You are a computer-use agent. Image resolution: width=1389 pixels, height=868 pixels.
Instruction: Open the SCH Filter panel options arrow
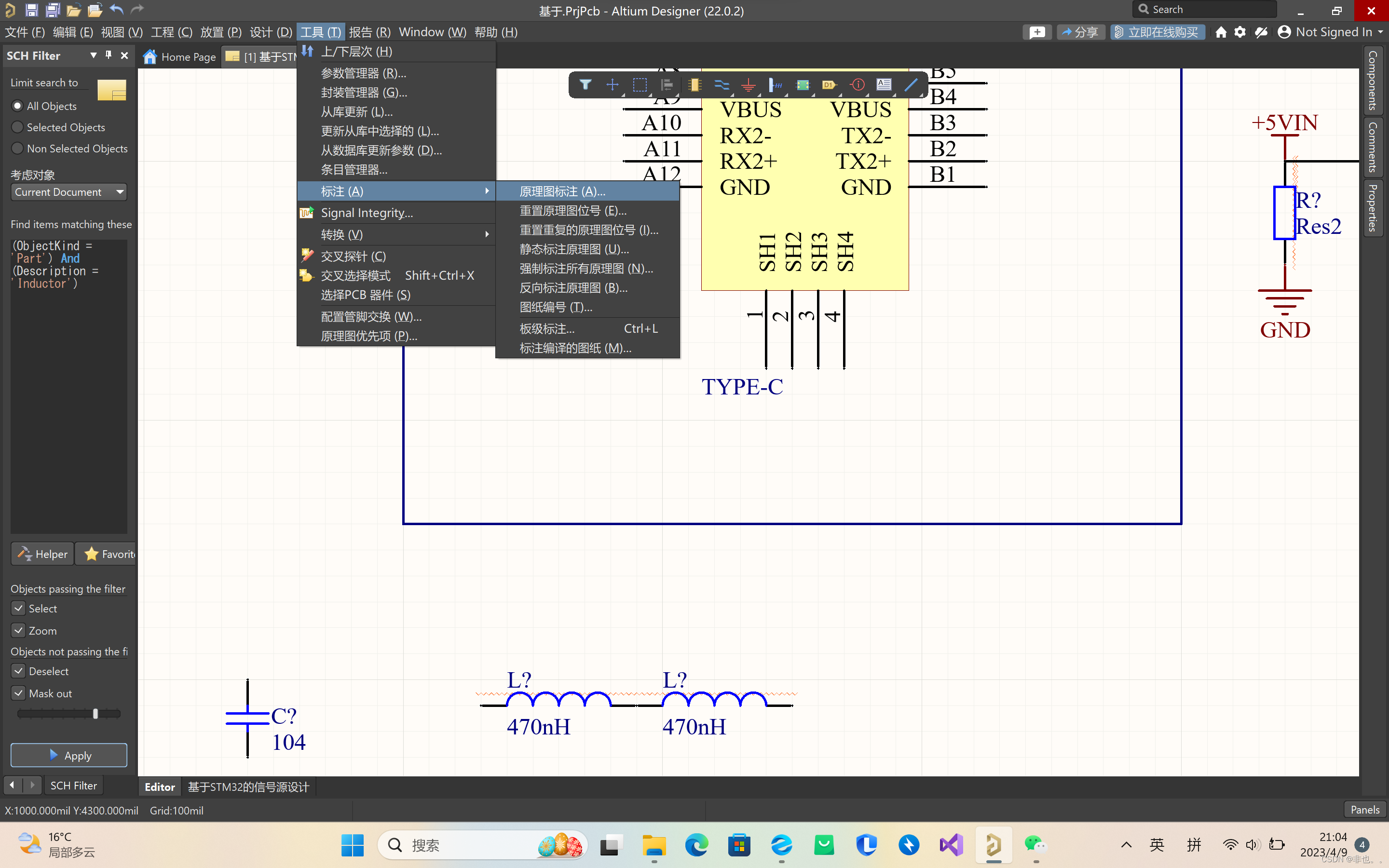pyautogui.click(x=94, y=55)
